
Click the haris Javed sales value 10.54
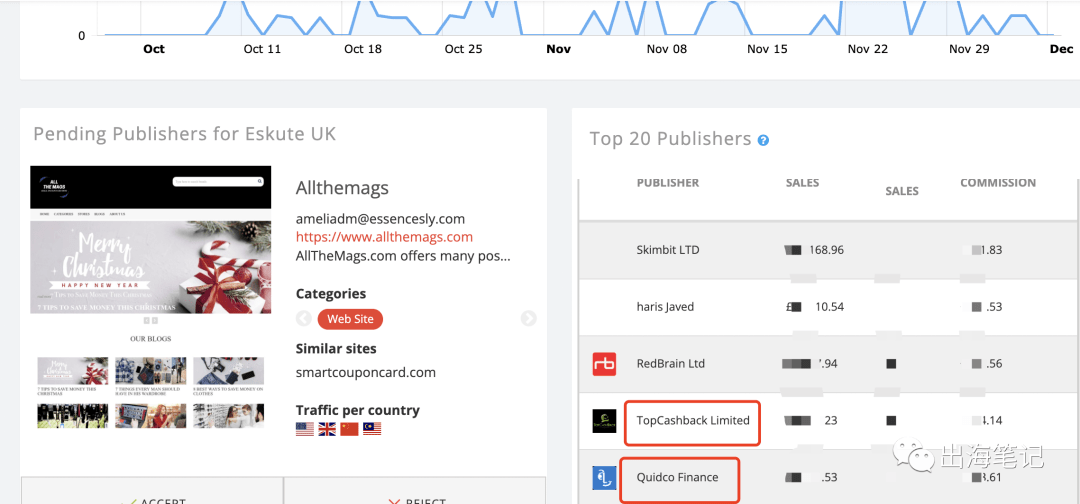tap(830, 307)
